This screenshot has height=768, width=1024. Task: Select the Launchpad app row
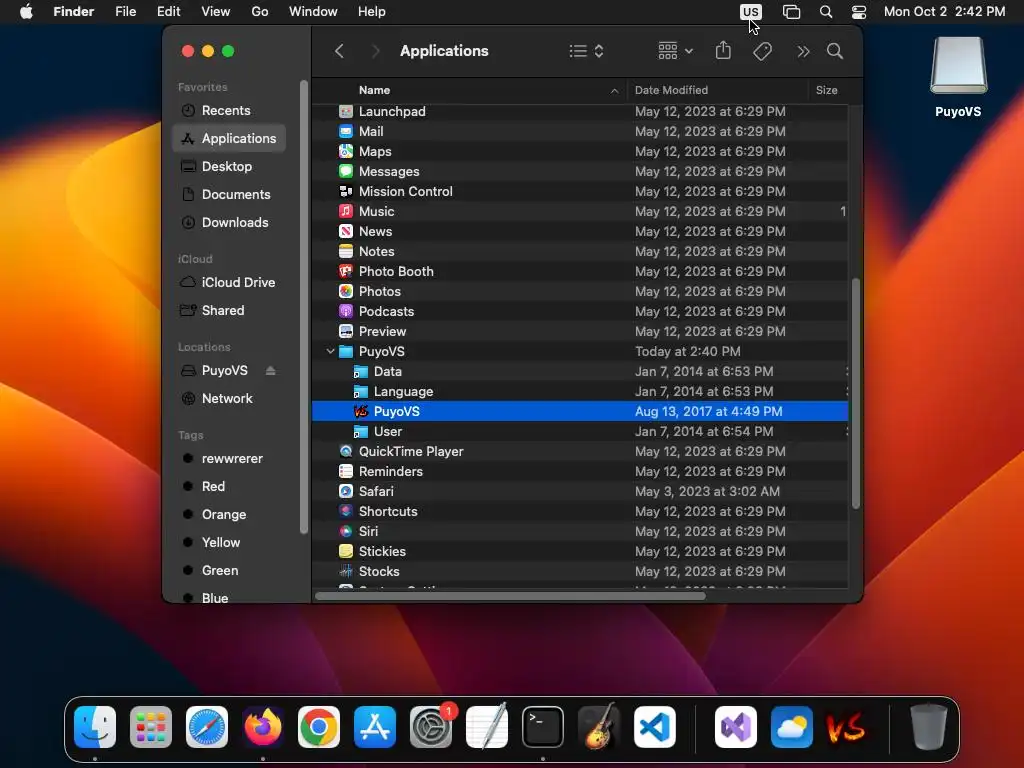(580, 112)
